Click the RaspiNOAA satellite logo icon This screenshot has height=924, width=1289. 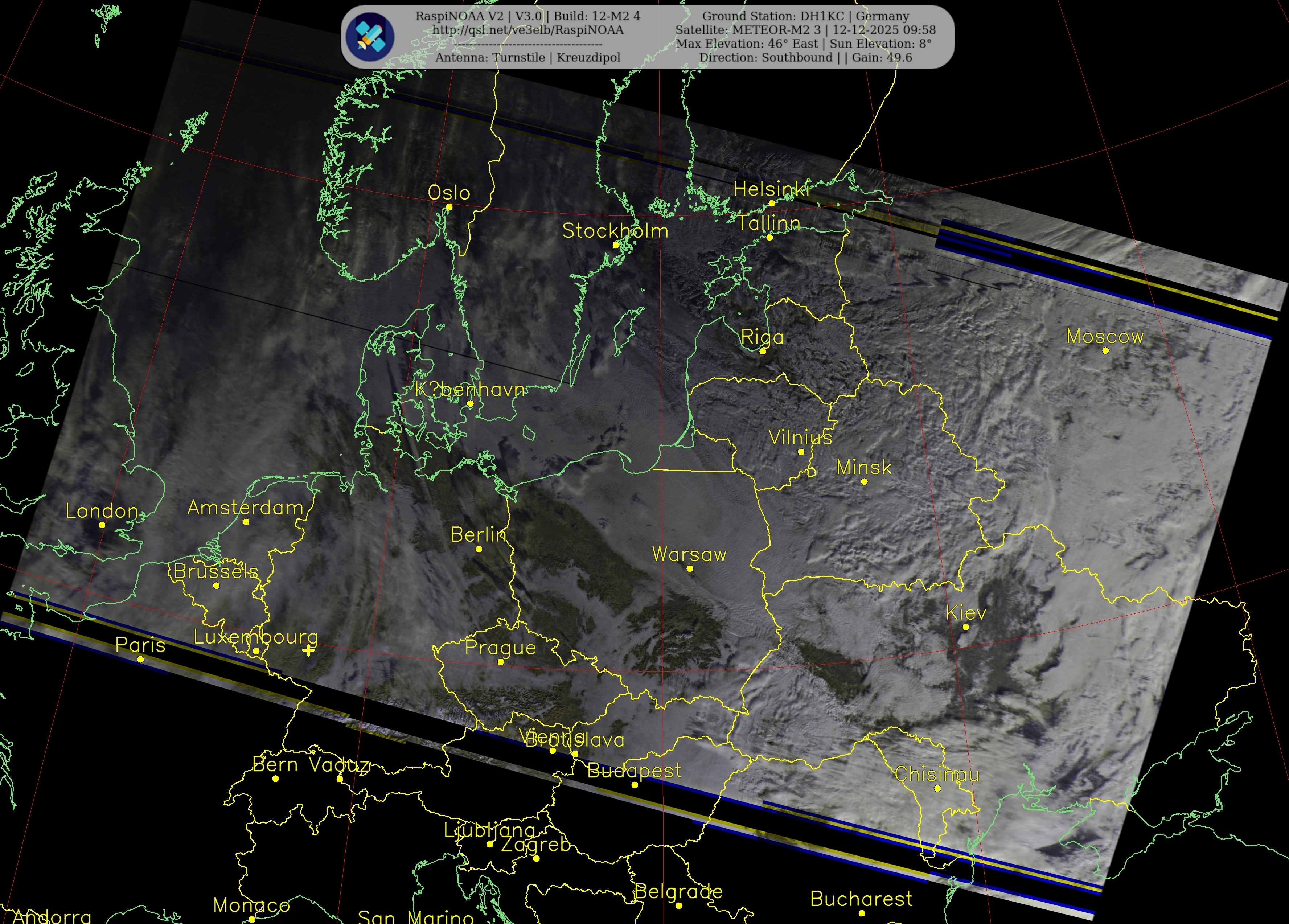(370, 37)
